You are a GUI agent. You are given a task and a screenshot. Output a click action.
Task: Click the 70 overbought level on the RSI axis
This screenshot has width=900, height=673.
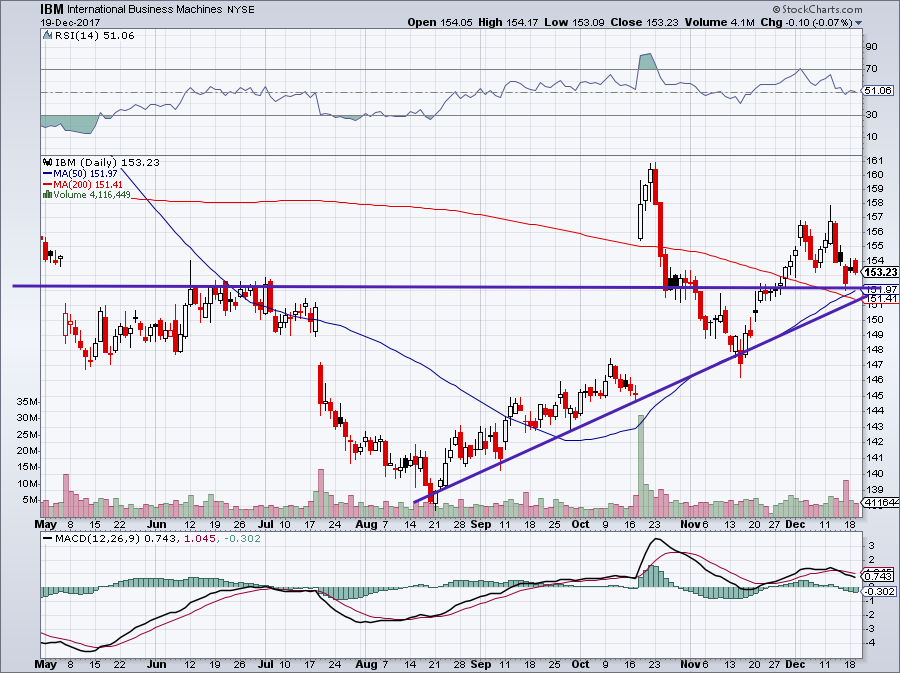point(871,69)
